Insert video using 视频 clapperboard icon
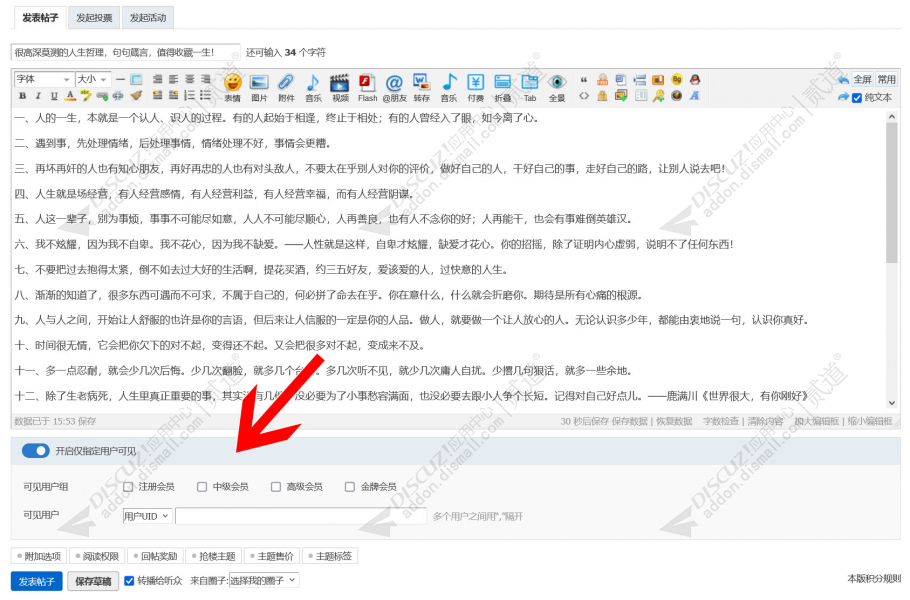 pos(340,88)
